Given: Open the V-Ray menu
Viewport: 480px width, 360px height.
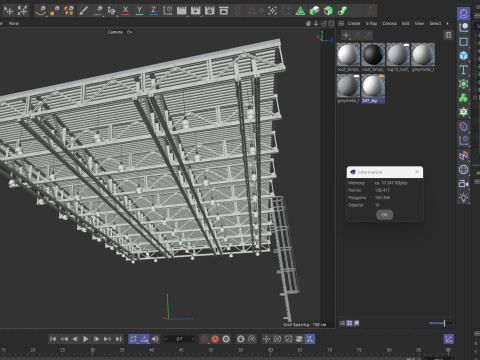Looking at the screenshot, I should [x=371, y=23].
